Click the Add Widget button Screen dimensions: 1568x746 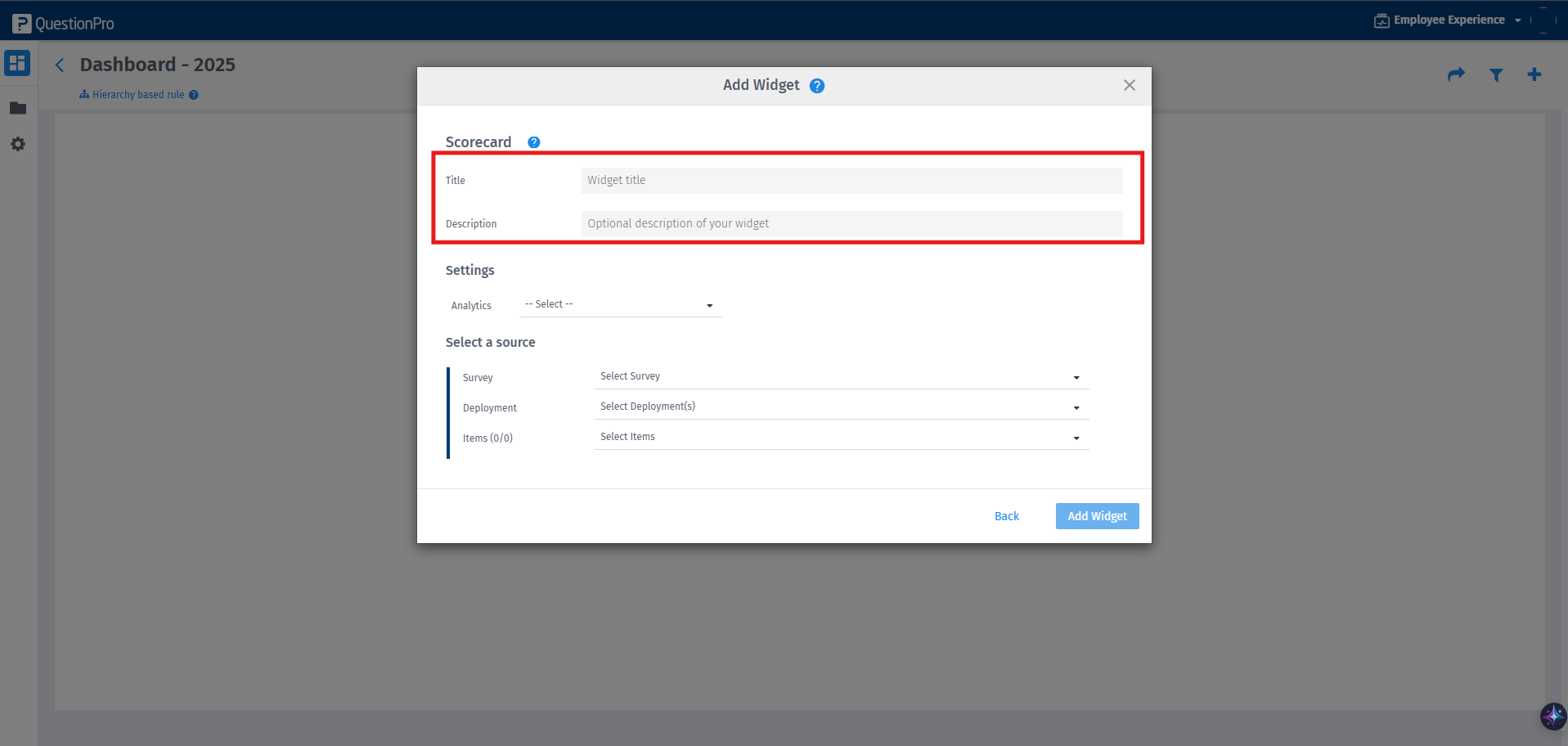(x=1097, y=515)
